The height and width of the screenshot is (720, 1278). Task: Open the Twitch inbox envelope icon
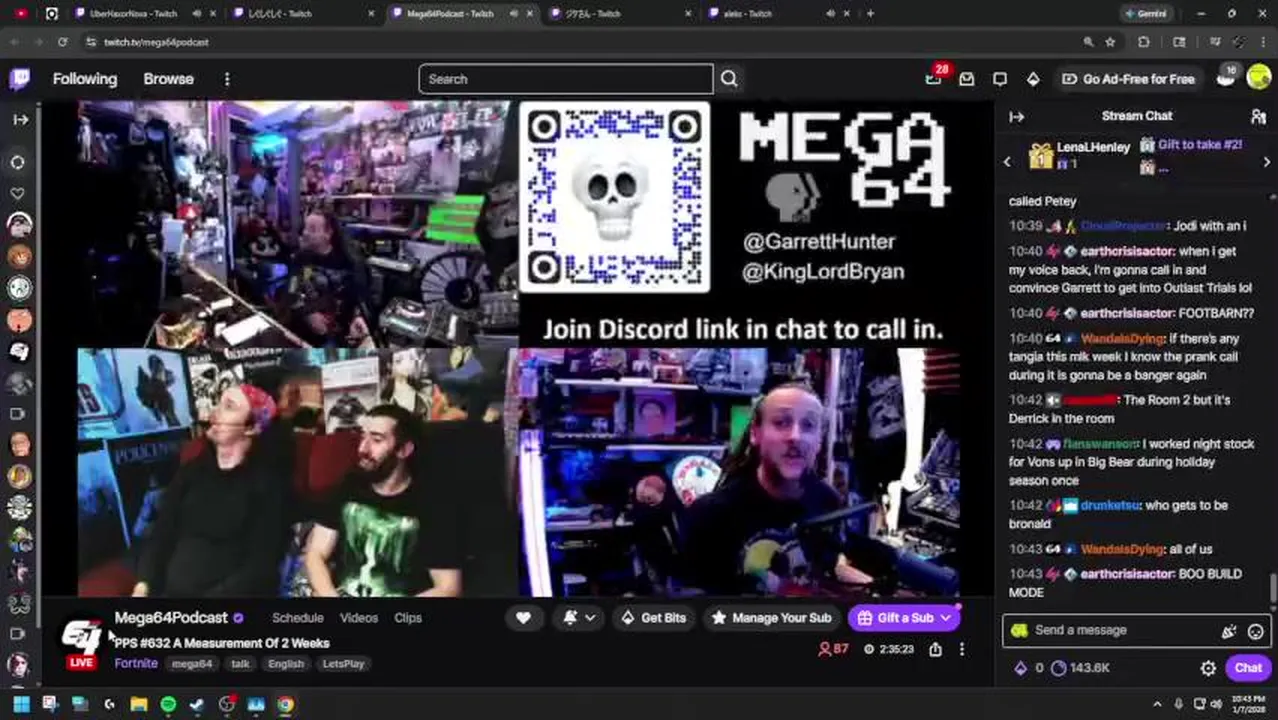pos(967,79)
